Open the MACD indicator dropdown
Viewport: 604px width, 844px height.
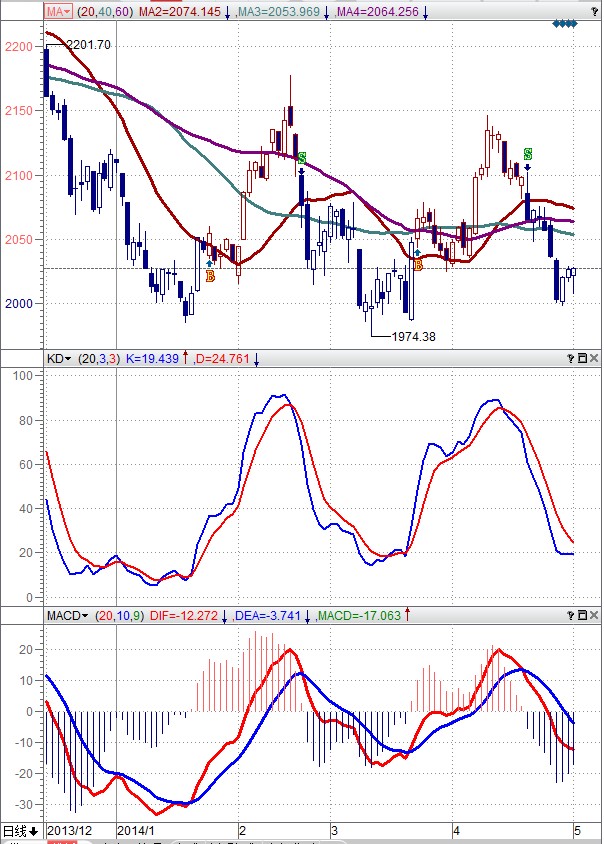pyautogui.click(x=67, y=615)
